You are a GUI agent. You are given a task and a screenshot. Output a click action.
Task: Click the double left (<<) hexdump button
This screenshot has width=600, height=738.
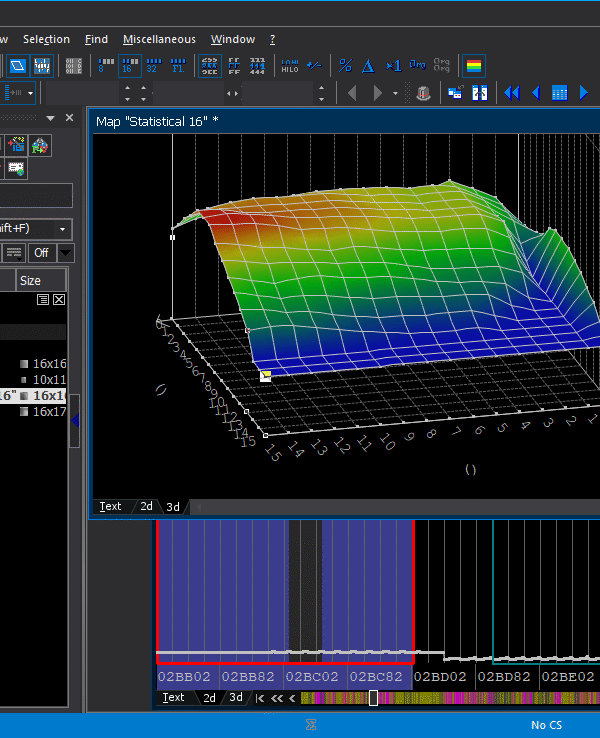(x=277, y=698)
